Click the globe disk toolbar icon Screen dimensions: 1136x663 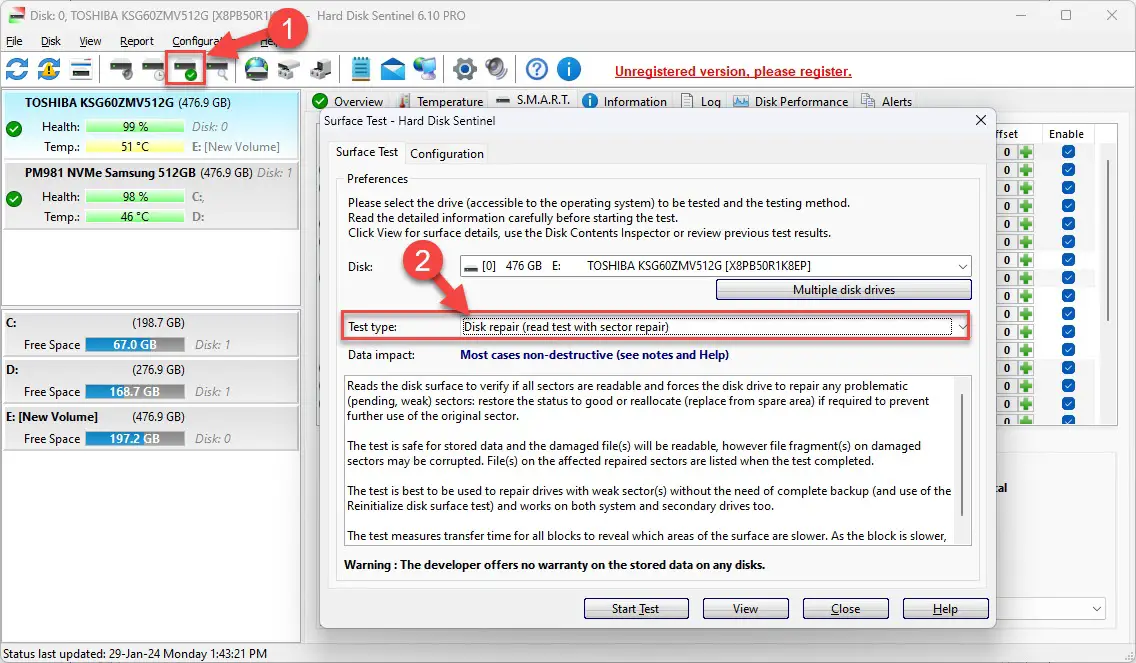(x=257, y=69)
